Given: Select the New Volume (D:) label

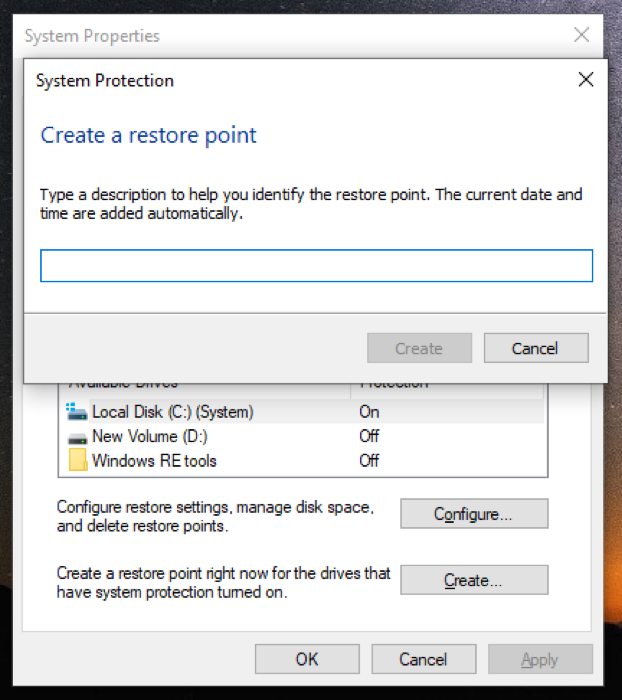Looking at the screenshot, I should pos(149,436).
